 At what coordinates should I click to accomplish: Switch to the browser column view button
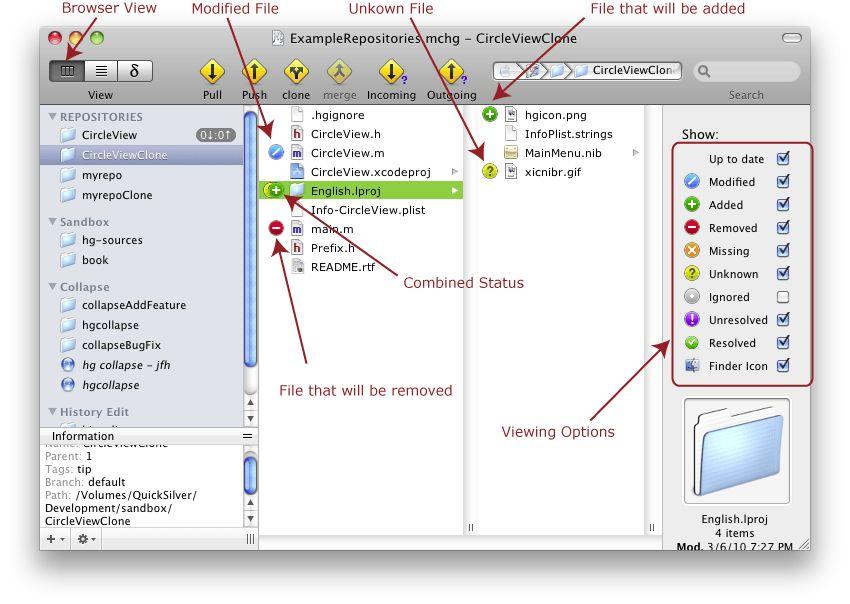coord(68,71)
